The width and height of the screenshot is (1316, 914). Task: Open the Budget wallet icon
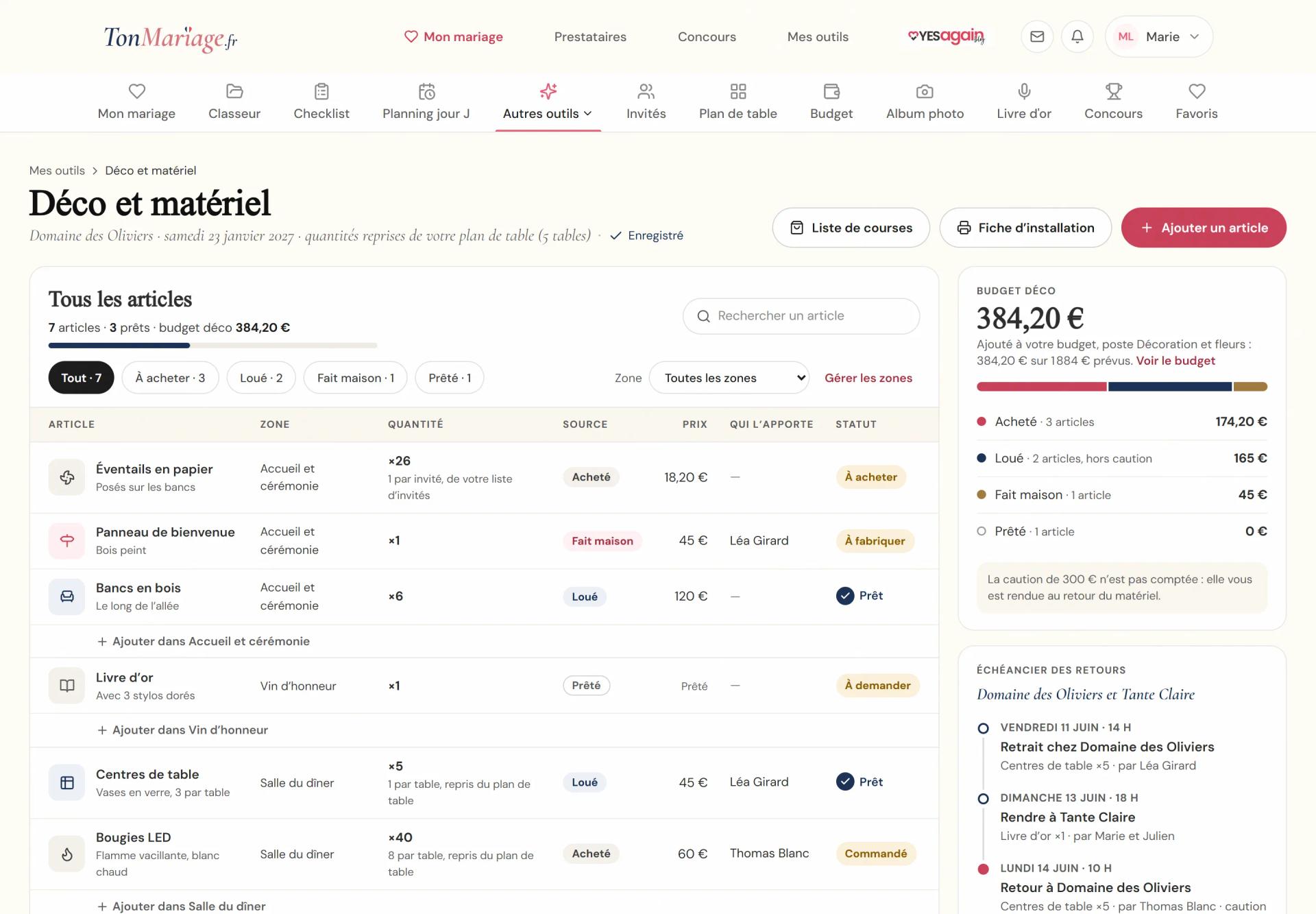831,91
